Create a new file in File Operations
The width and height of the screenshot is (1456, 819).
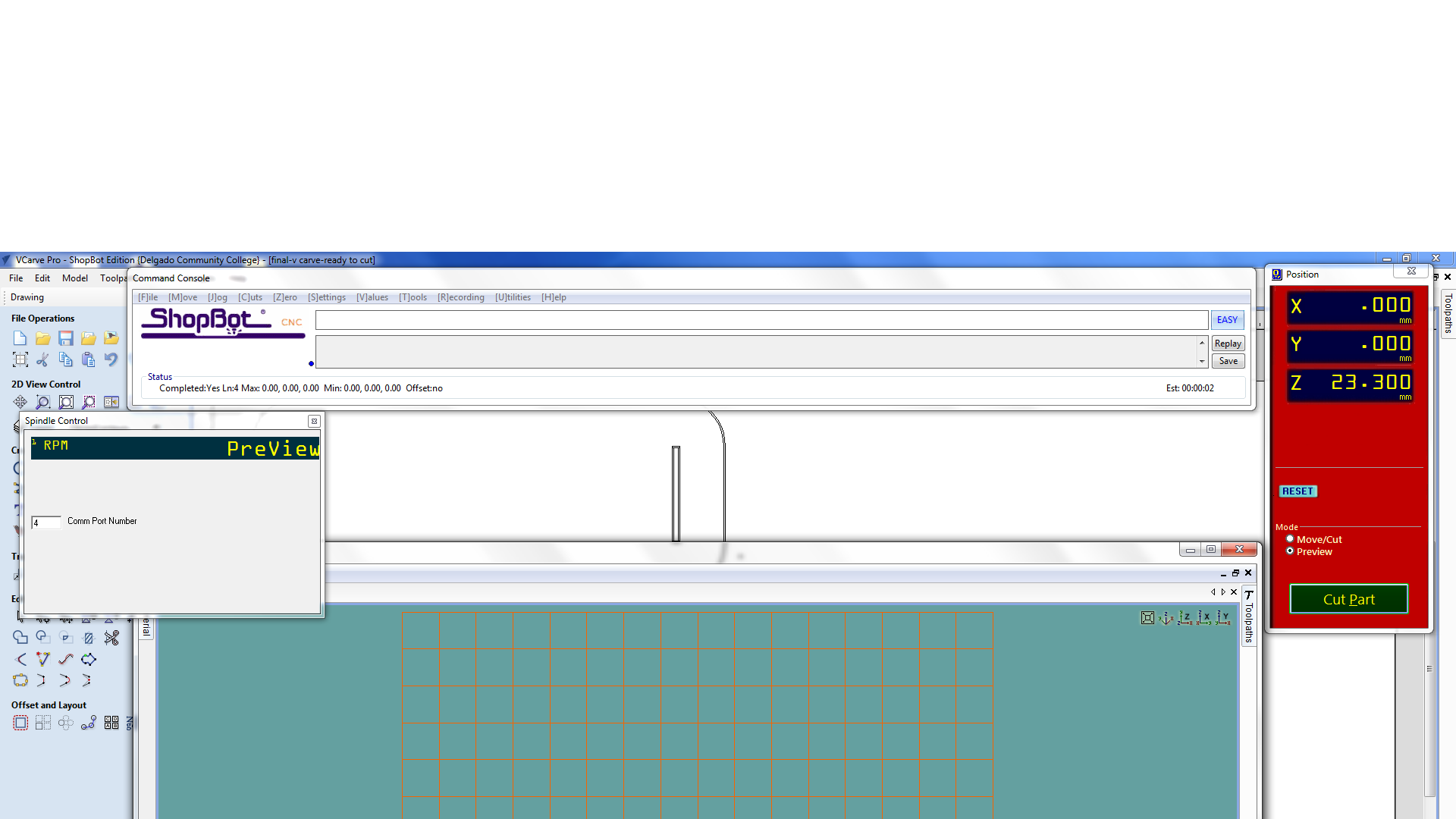tap(20, 338)
